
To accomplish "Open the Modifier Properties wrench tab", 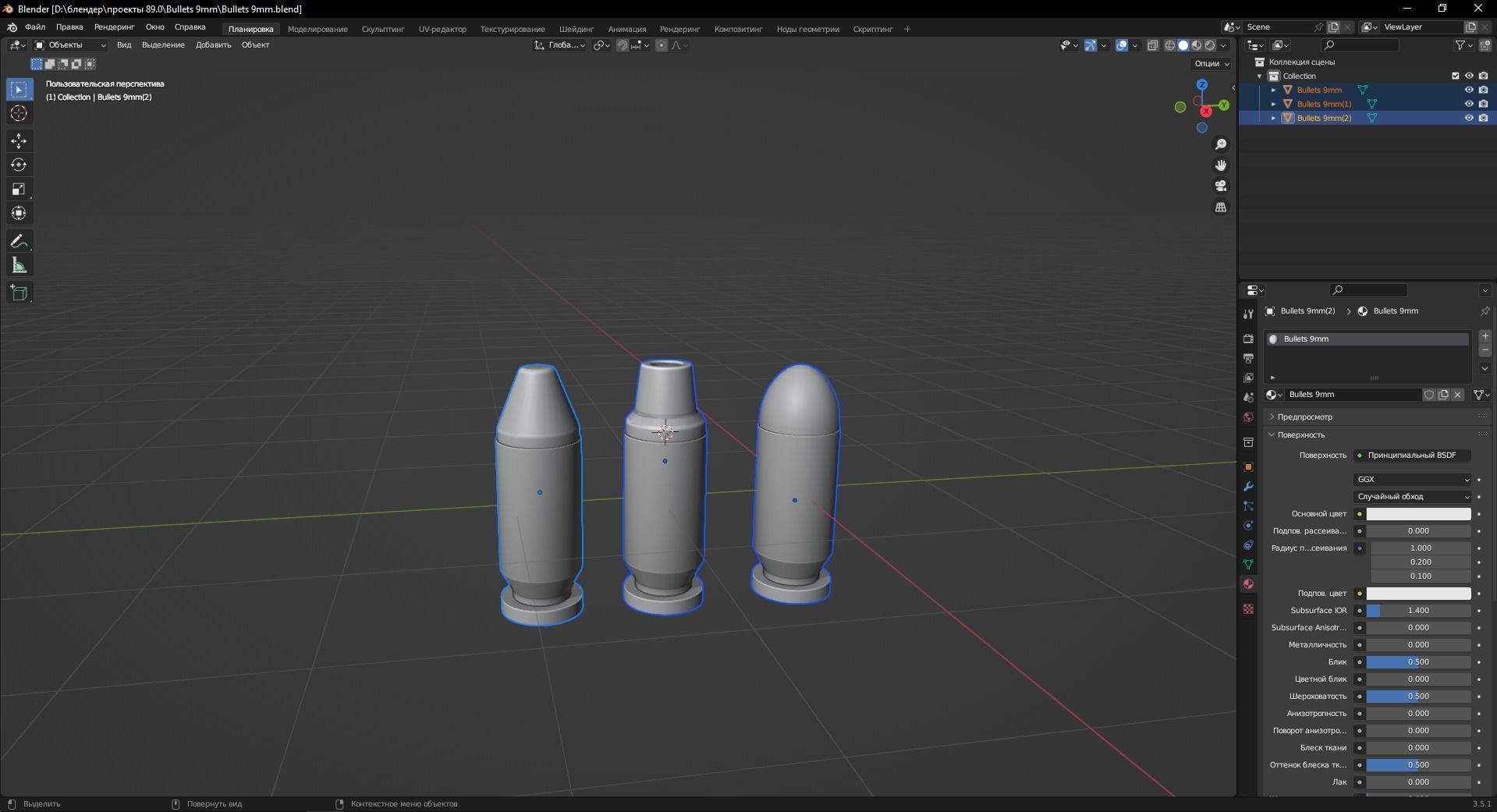I will (1247, 486).
